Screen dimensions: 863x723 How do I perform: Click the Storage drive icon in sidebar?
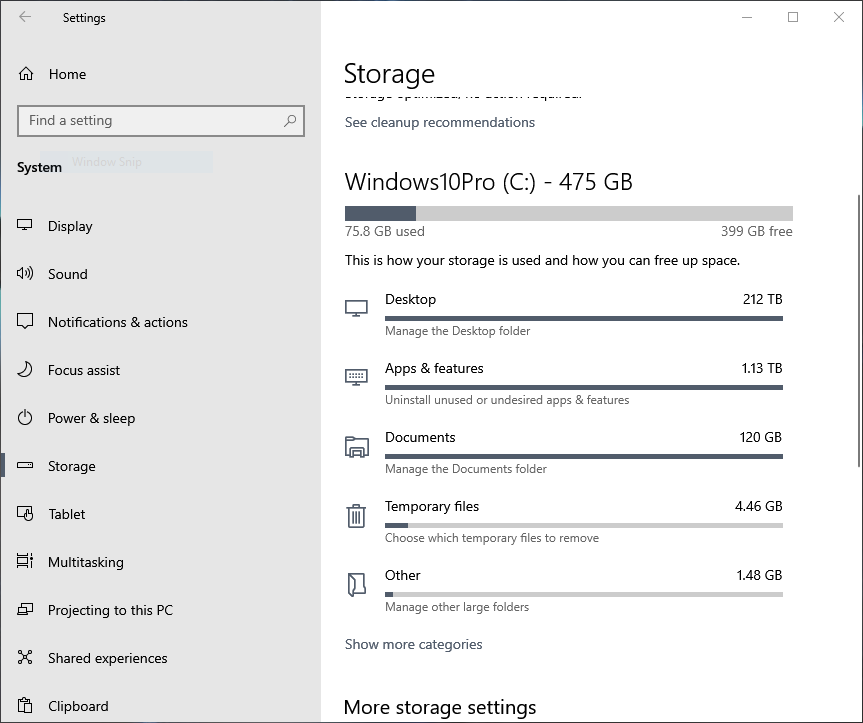25,465
